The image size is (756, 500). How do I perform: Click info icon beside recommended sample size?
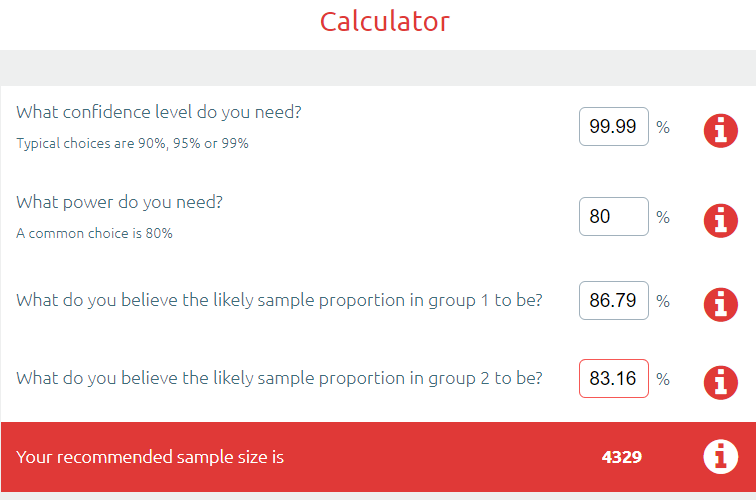pyautogui.click(x=720, y=457)
